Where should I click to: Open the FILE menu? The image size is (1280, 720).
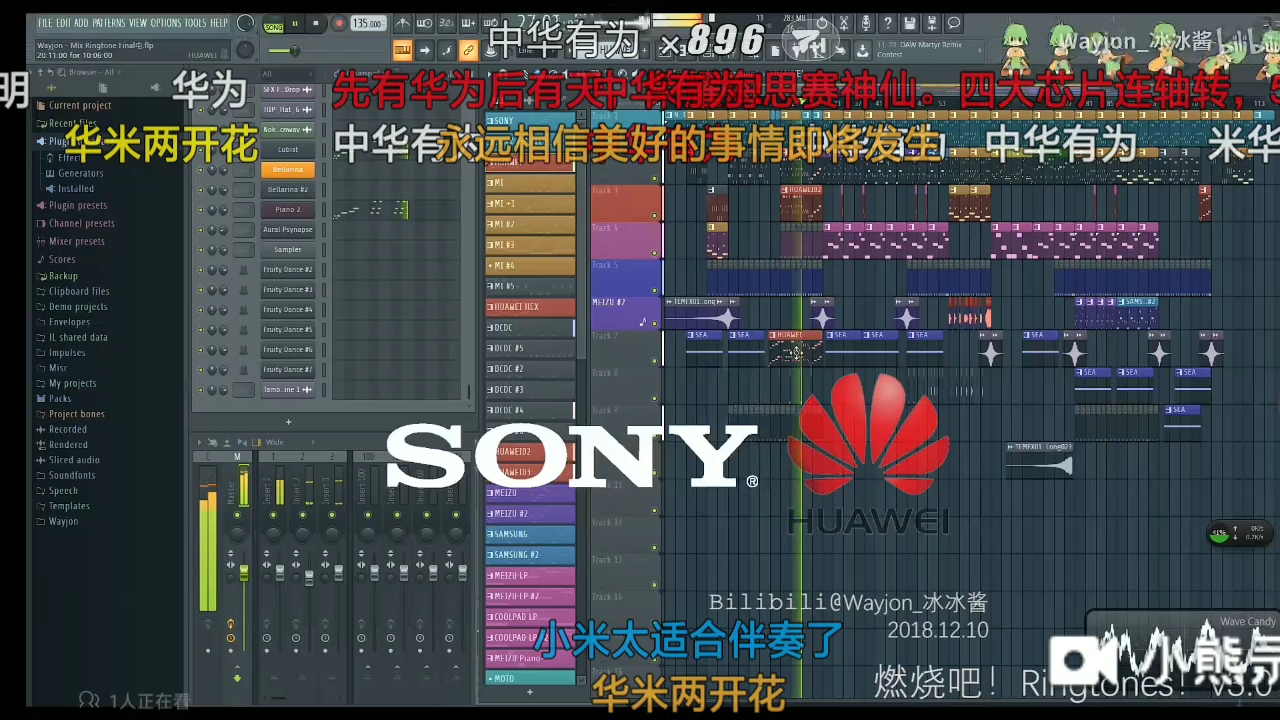(45, 22)
